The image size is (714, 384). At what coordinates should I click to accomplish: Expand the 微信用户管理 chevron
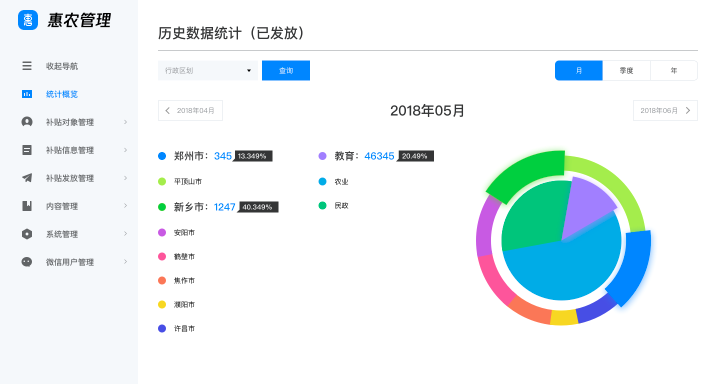click(125, 262)
